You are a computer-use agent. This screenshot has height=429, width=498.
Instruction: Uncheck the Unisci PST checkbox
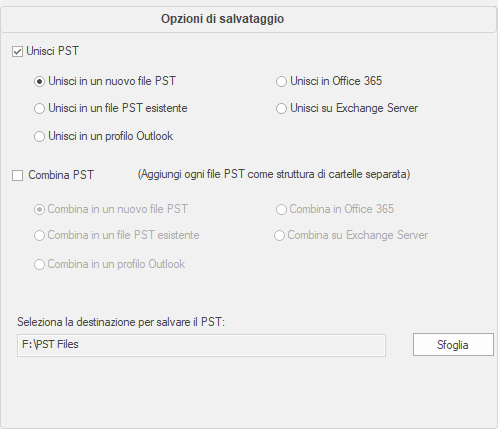coord(17,52)
